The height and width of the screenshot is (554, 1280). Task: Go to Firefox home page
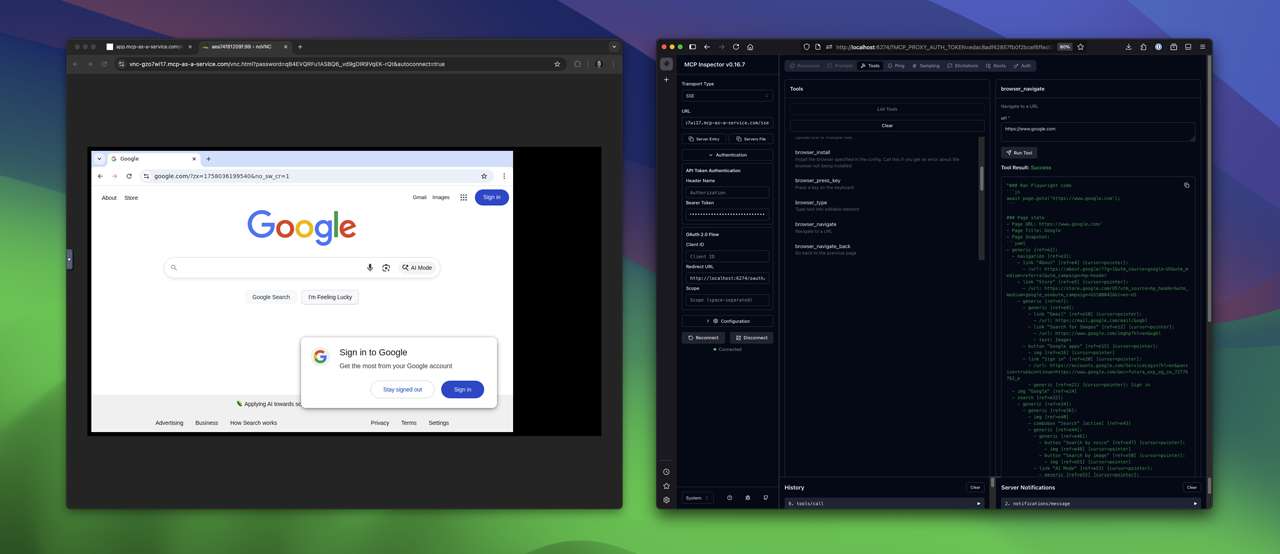(x=750, y=47)
